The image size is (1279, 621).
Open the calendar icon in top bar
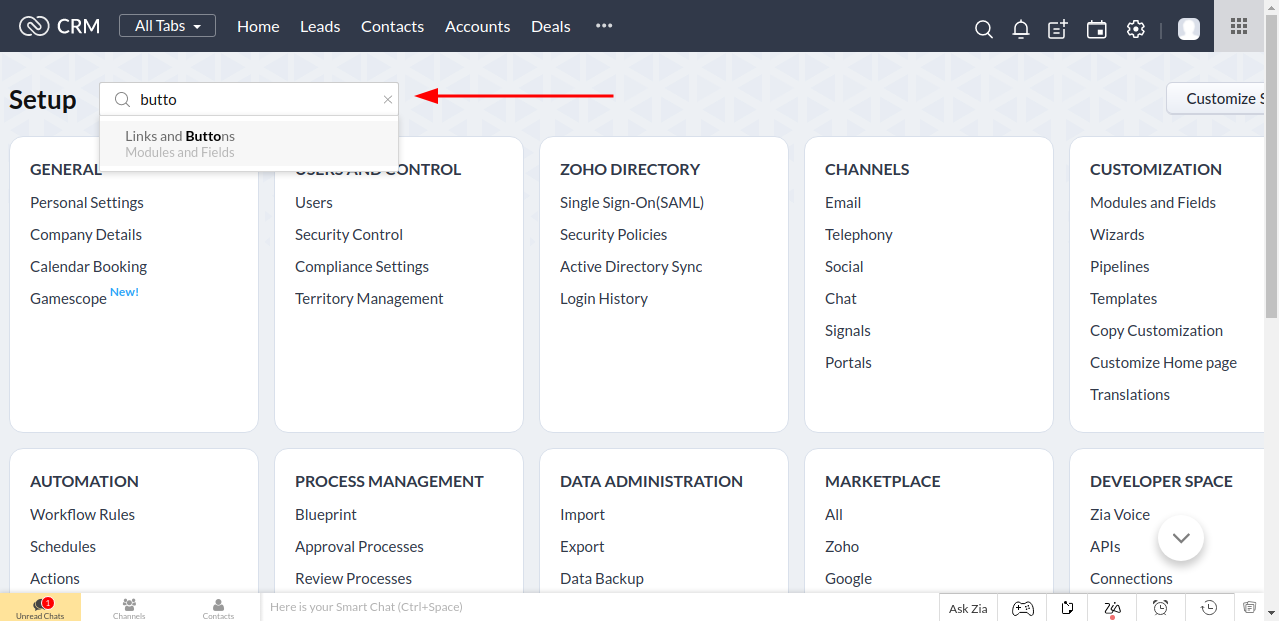(1097, 29)
